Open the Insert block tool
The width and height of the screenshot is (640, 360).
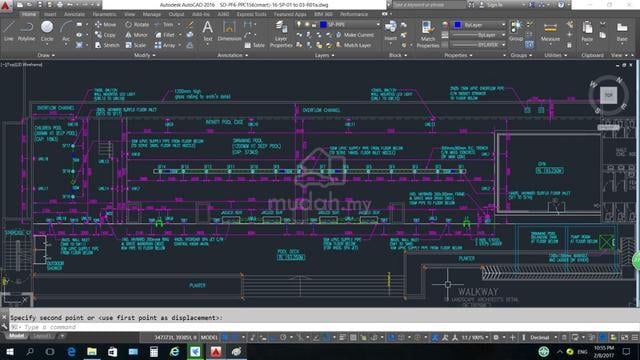391,31
